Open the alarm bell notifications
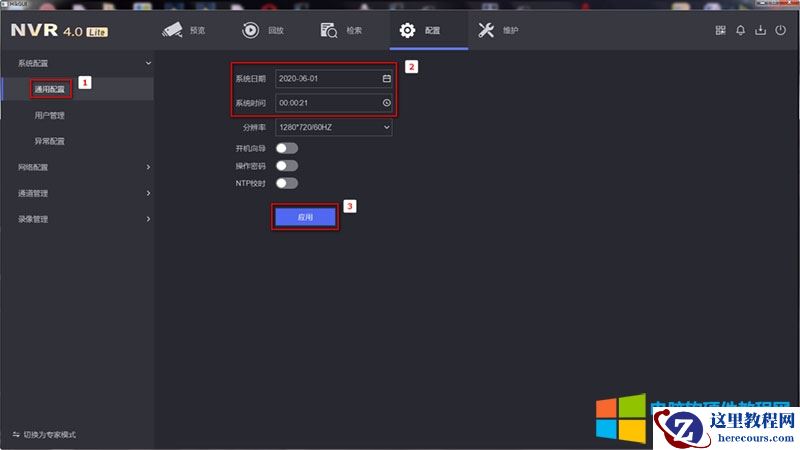Image resolution: width=800 pixels, height=450 pixels. (740, 31)
